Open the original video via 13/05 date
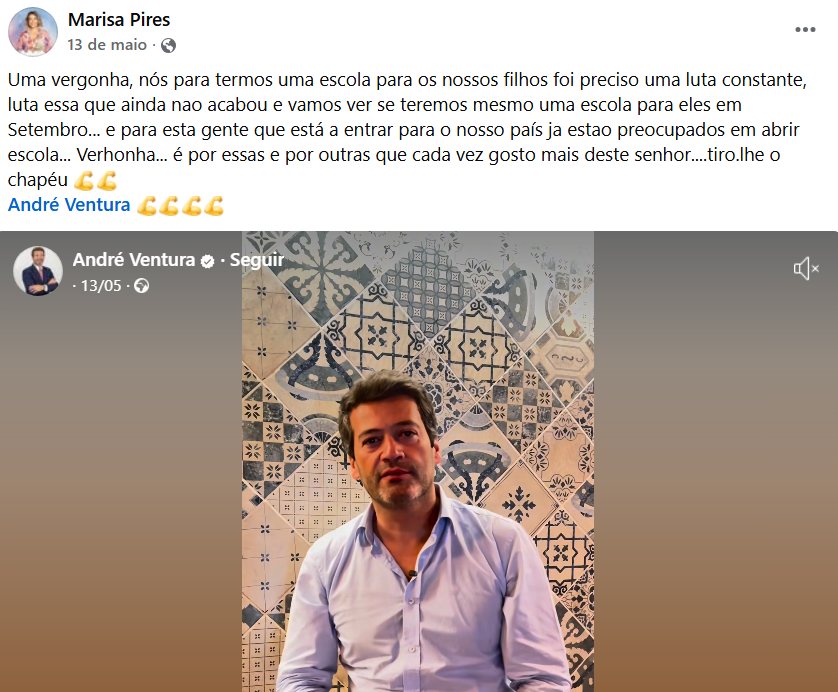Viewport: 838px width, 692px height. click(x=101, y=286)
